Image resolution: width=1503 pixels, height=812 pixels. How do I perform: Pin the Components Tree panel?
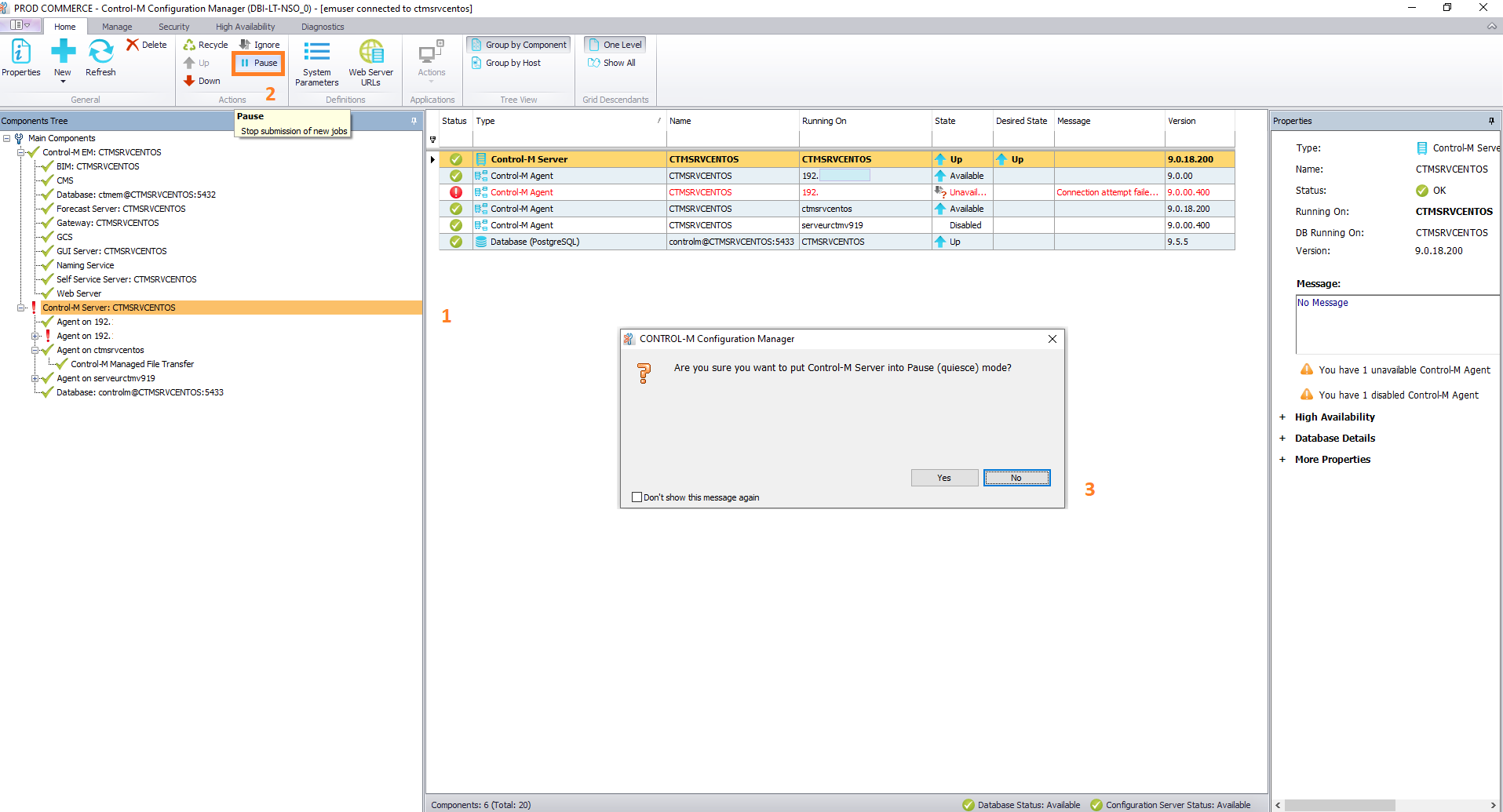[x=414, y=121]
